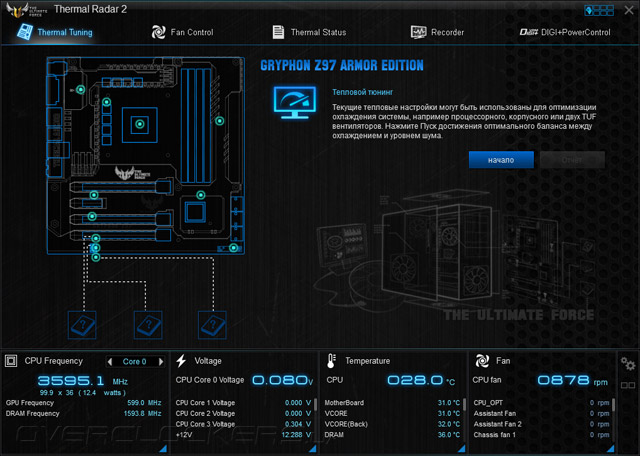Click the DRAM 36.0 °C temperature row
640x456 pixels.
(392, 435)
